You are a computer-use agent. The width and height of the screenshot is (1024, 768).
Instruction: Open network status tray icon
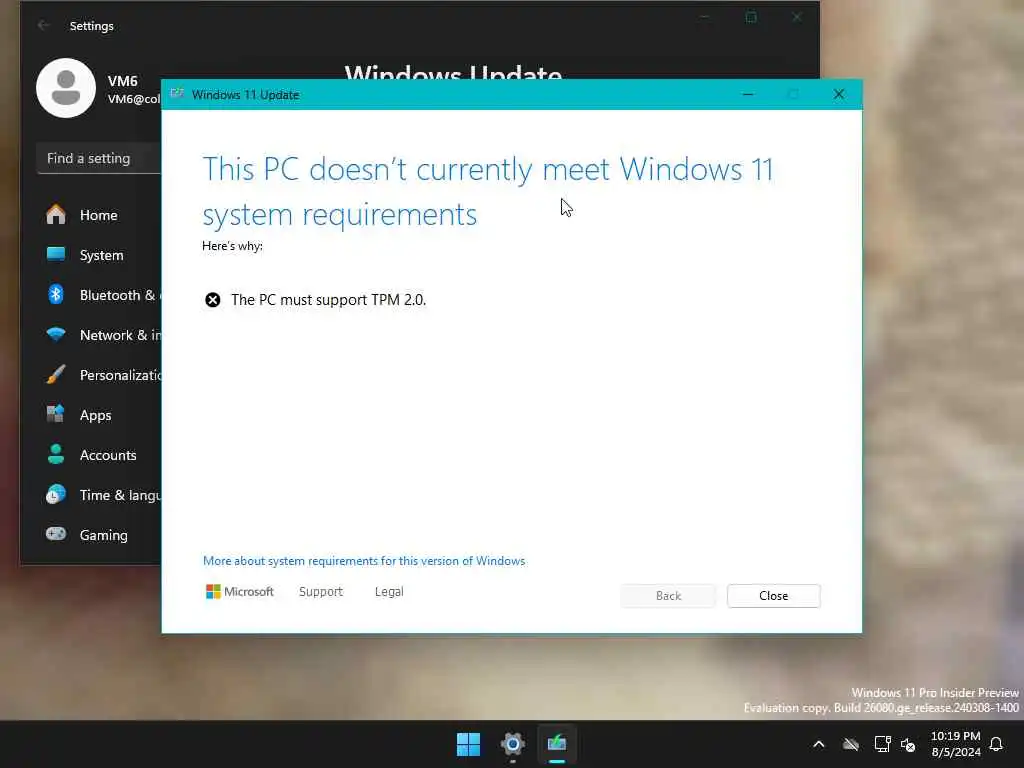tap(882, 744)
